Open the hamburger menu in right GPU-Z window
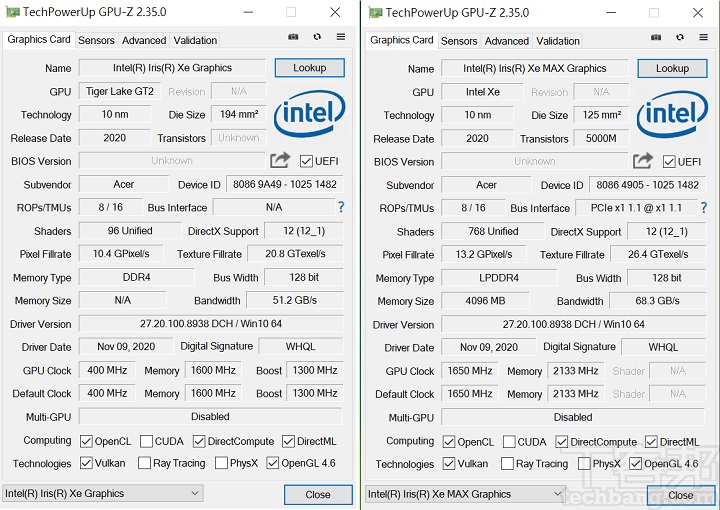This screenshot has width=720, height=510. [704, 38]
